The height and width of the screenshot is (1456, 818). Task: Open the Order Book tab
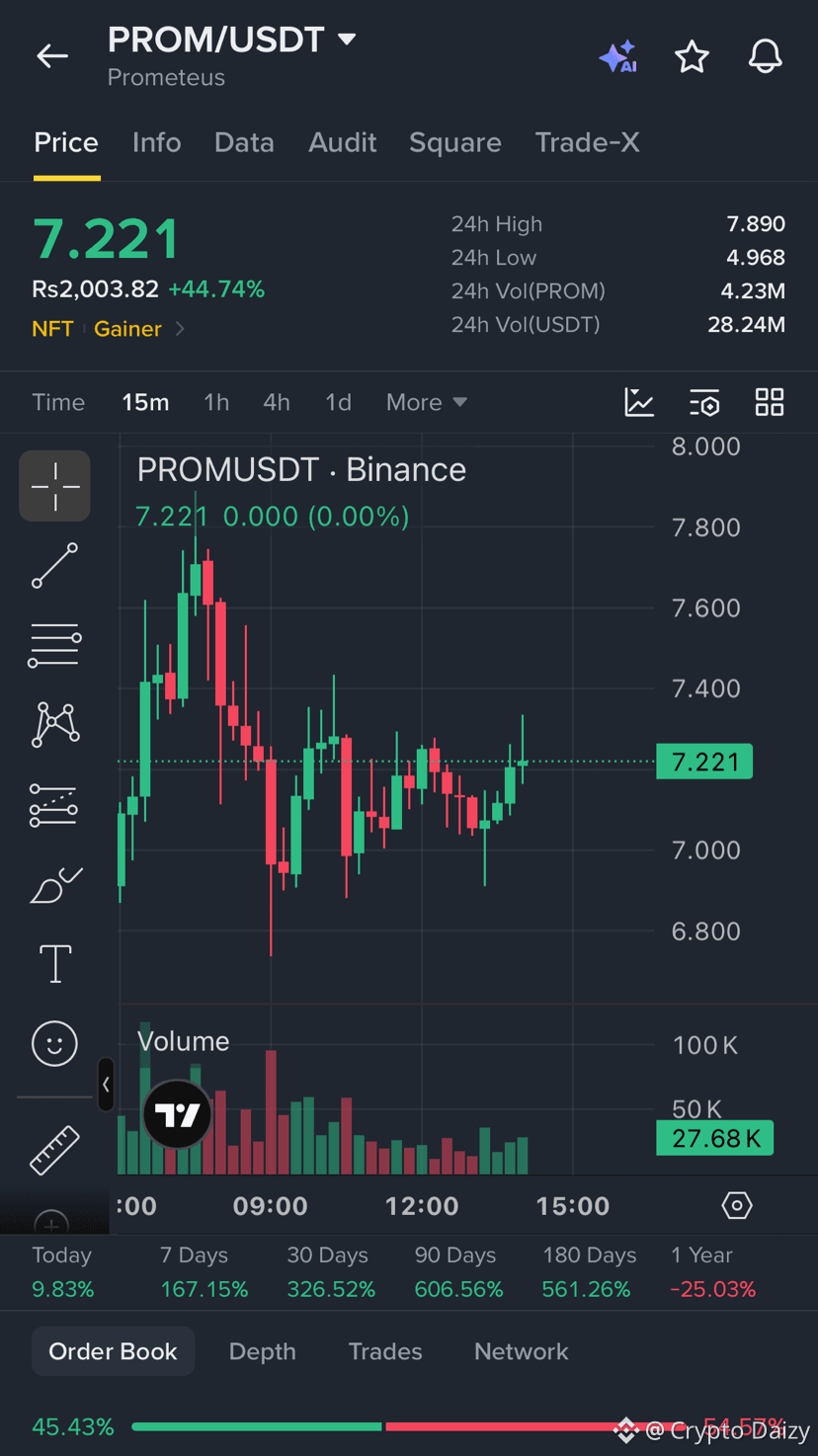pos(113,1351)
